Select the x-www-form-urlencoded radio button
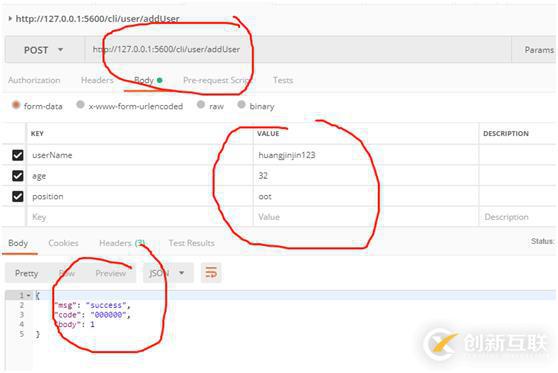This screenshot has height=373, width=558. pos(80,105)
